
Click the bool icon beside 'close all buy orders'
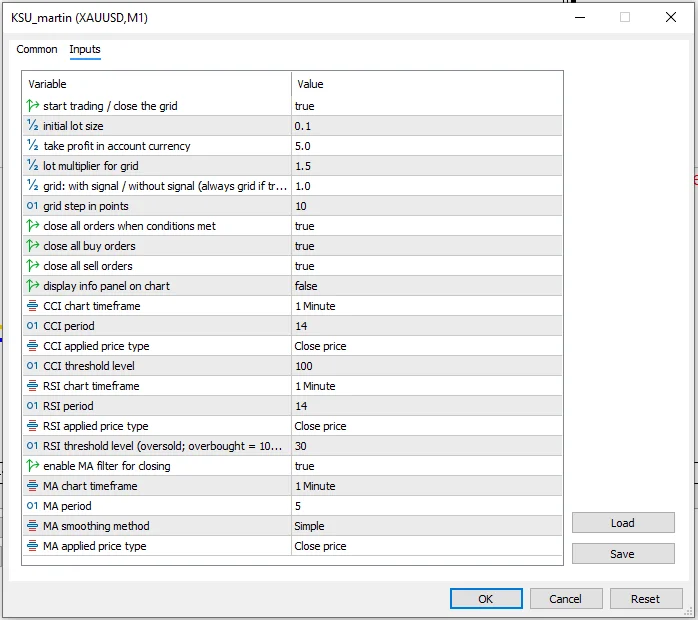click(x=32, y=246)
